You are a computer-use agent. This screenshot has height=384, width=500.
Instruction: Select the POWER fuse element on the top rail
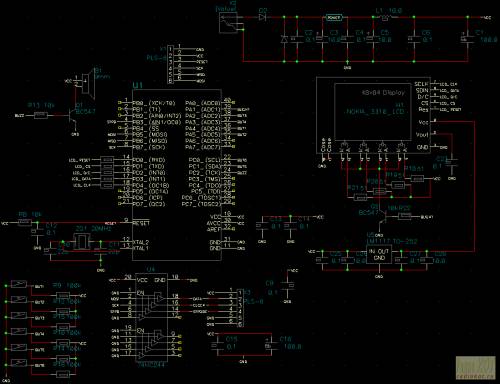(x=334, y=17)
